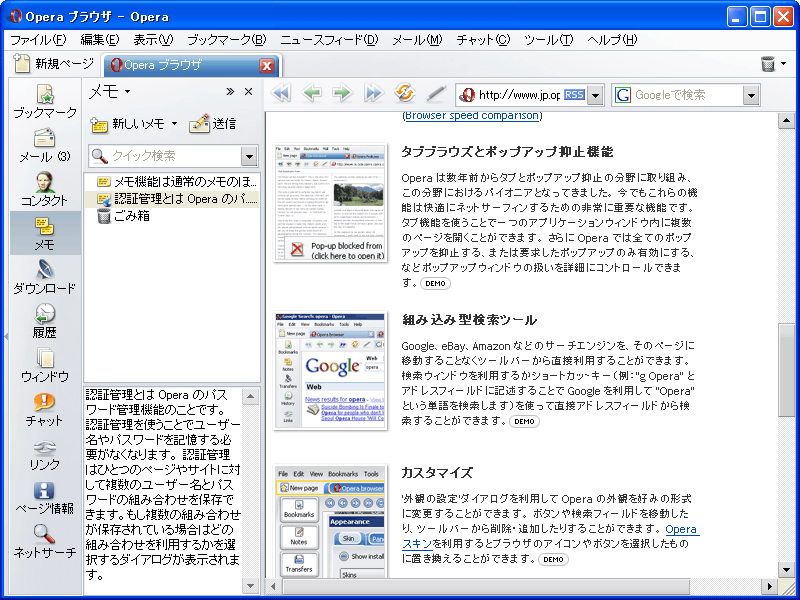
Task: Switch to the Opera ブラウザ tab
Action: 191,65
